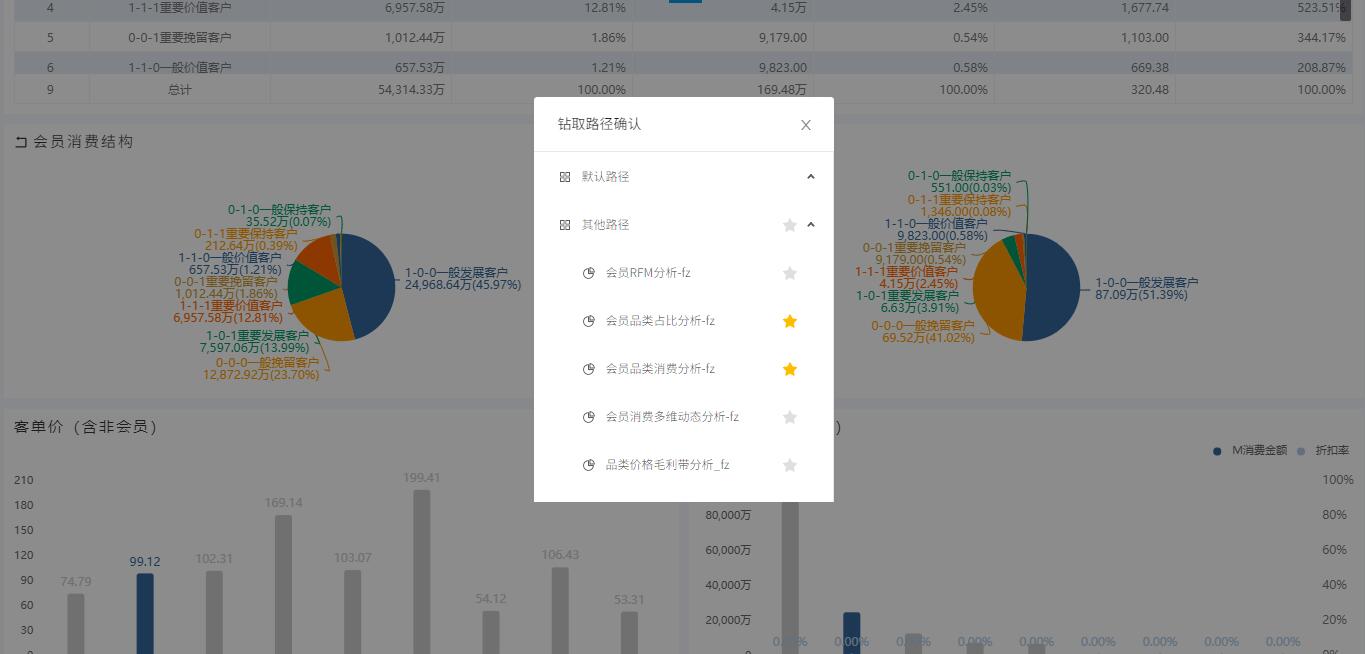Click the pie chart icon beside 会员RFM分析-fz
This screenshot has height=654, width=1365.
click(x=588, y=272)
